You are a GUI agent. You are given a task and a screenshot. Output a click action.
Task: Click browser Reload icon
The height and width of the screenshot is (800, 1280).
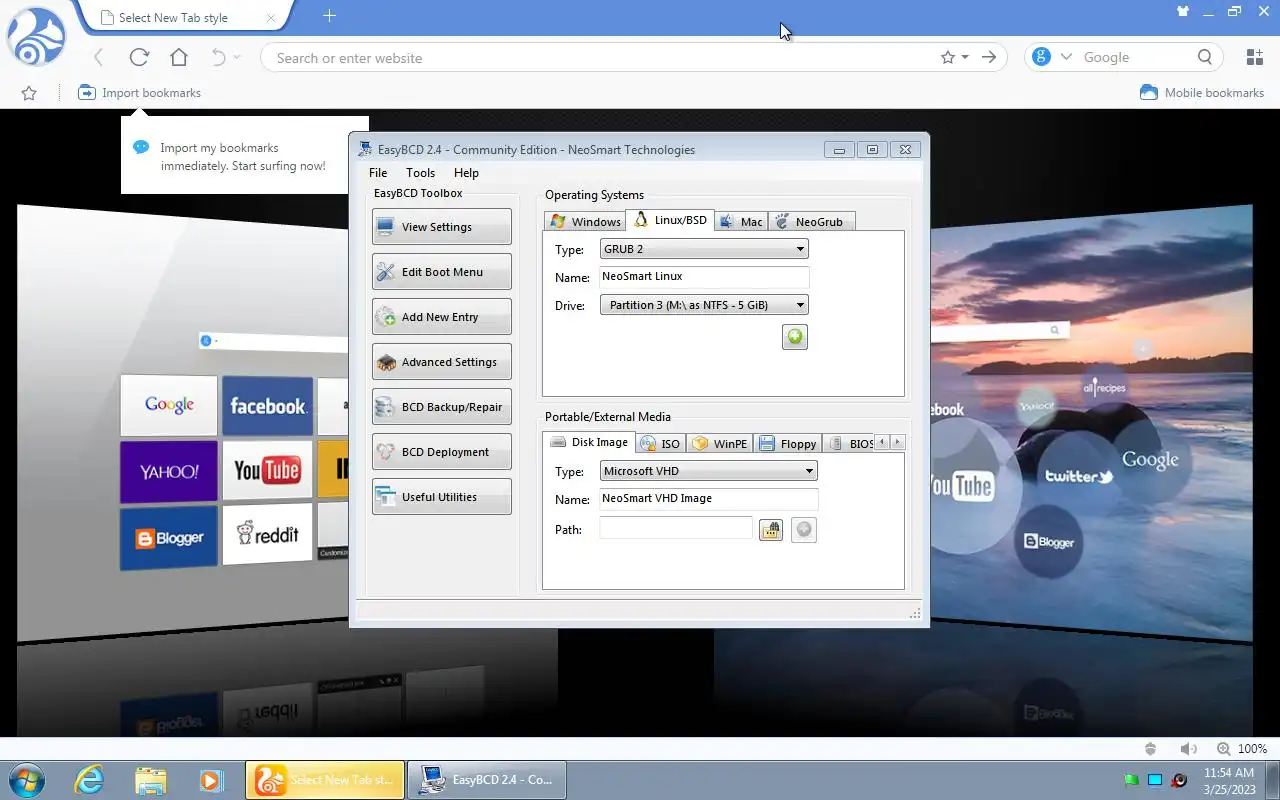pos(139,58)
